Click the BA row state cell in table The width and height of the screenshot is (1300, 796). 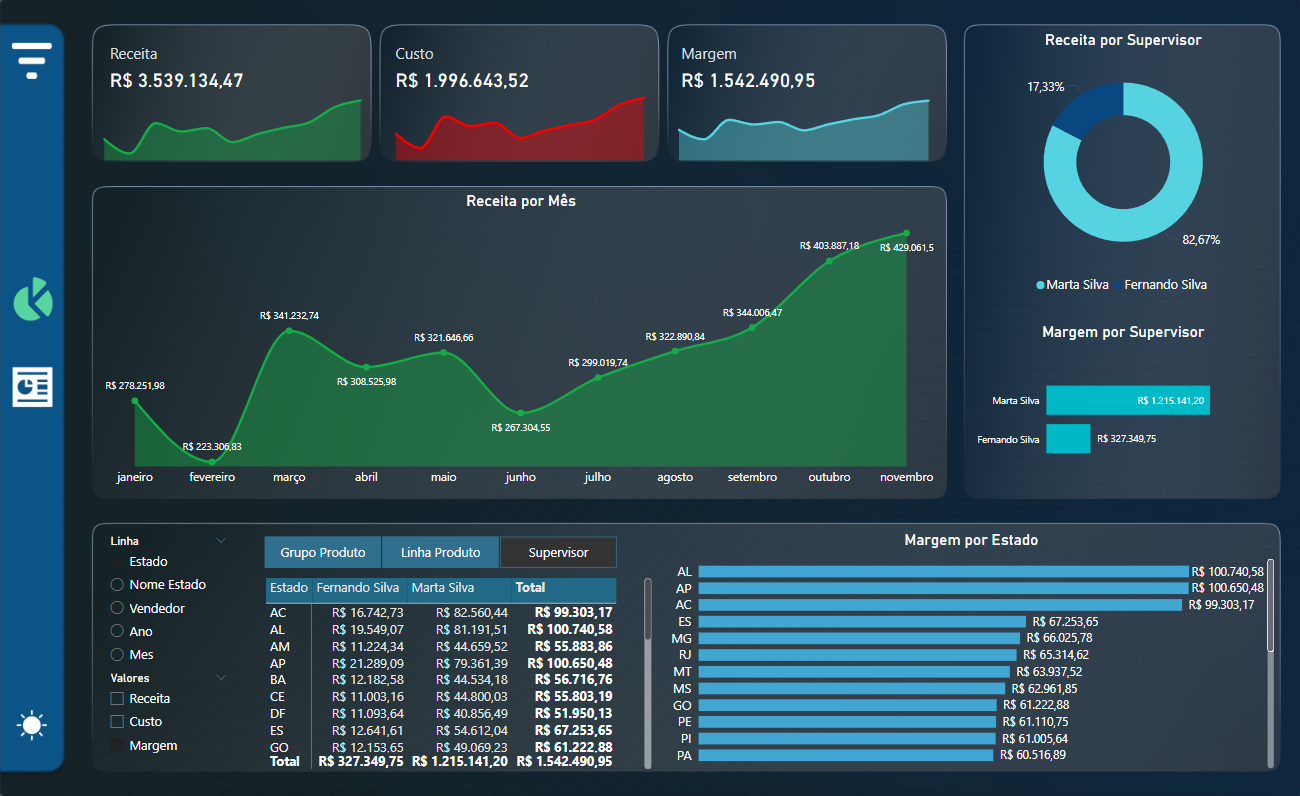point(278,680)
